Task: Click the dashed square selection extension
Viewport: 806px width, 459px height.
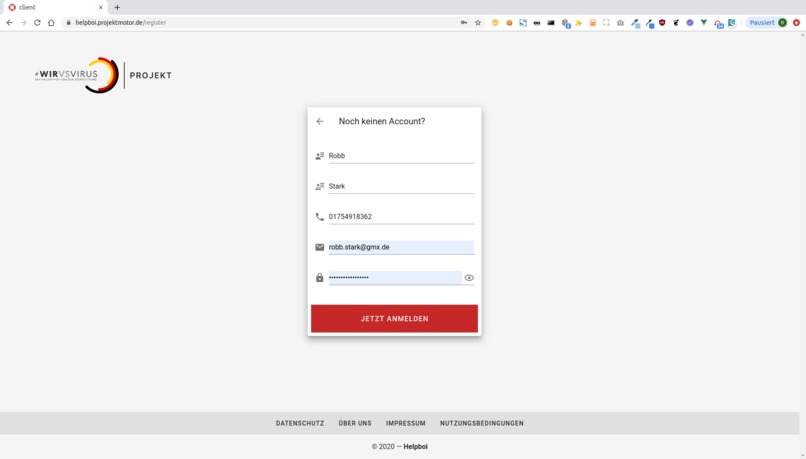Action: pyautogui.click(x=606, y=23)
